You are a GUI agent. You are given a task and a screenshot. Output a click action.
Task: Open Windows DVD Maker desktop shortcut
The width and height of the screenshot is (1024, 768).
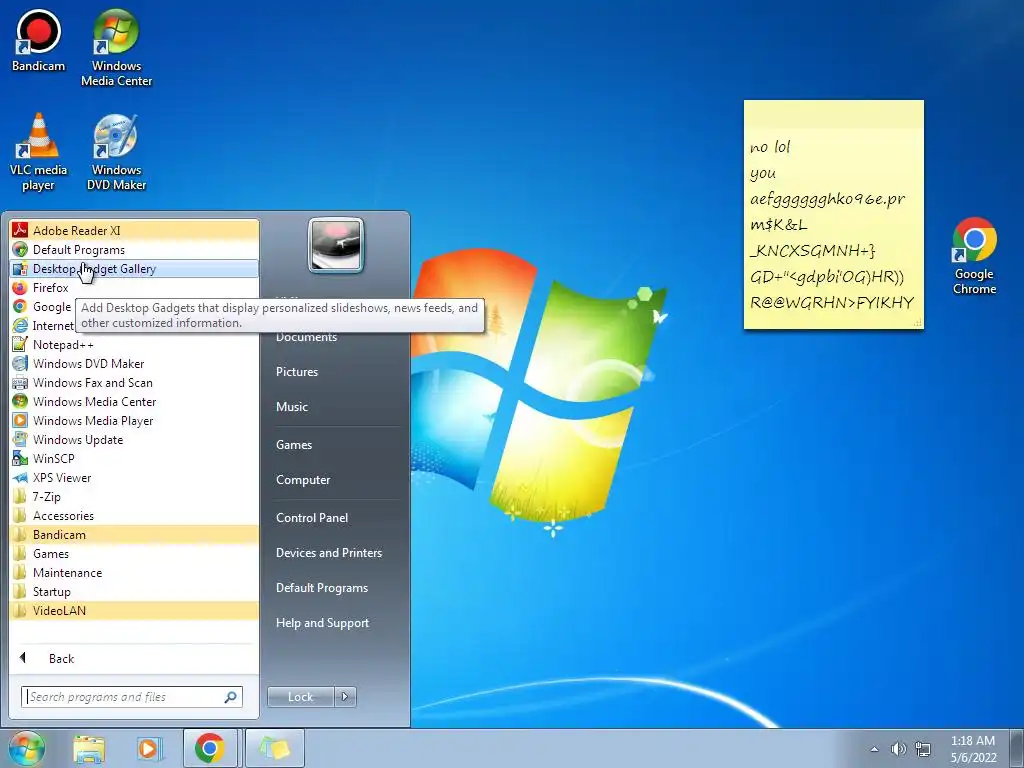point(116,152)
